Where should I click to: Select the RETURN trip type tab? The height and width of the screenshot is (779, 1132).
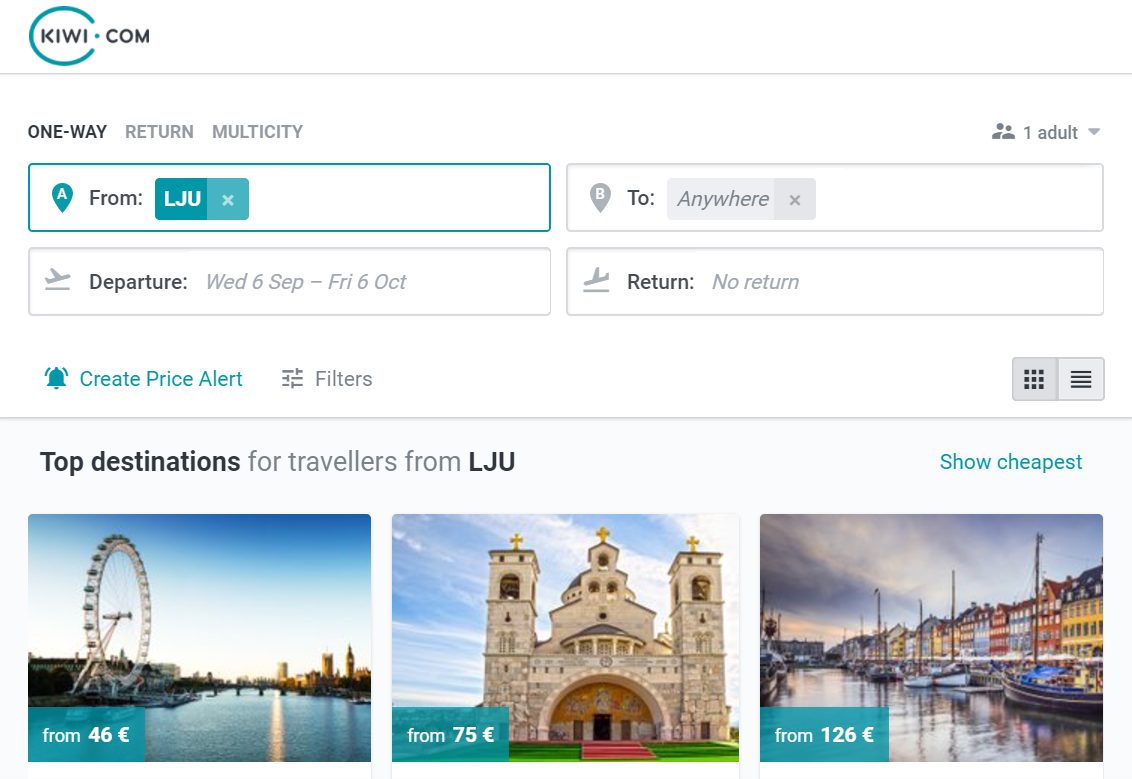tap(159, 132)
